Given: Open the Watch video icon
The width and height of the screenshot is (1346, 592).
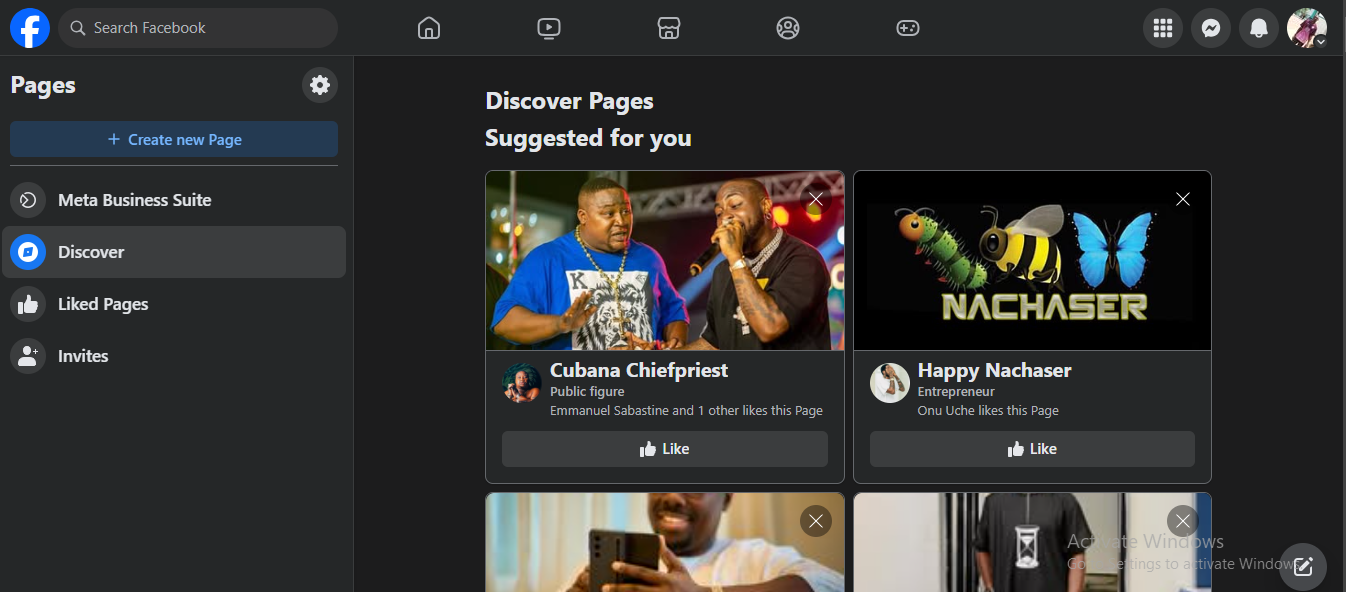Looking at the screenshot, I should 548,28.
